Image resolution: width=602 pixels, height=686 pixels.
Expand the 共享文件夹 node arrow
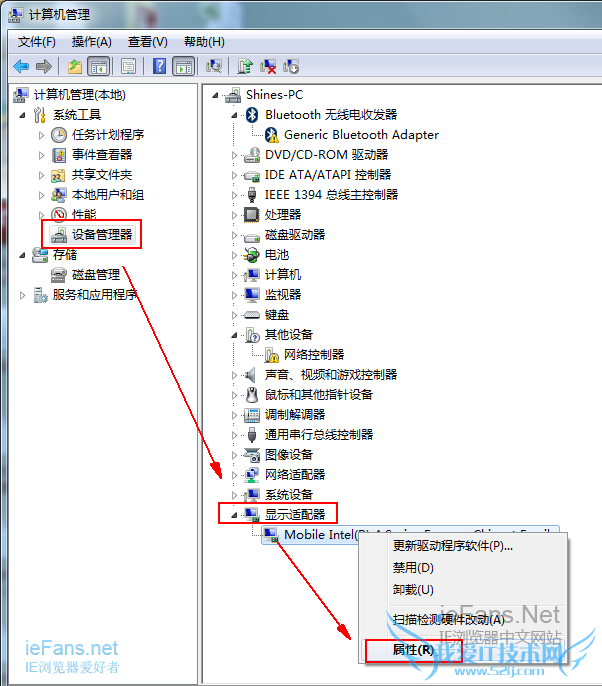(42, 175)
